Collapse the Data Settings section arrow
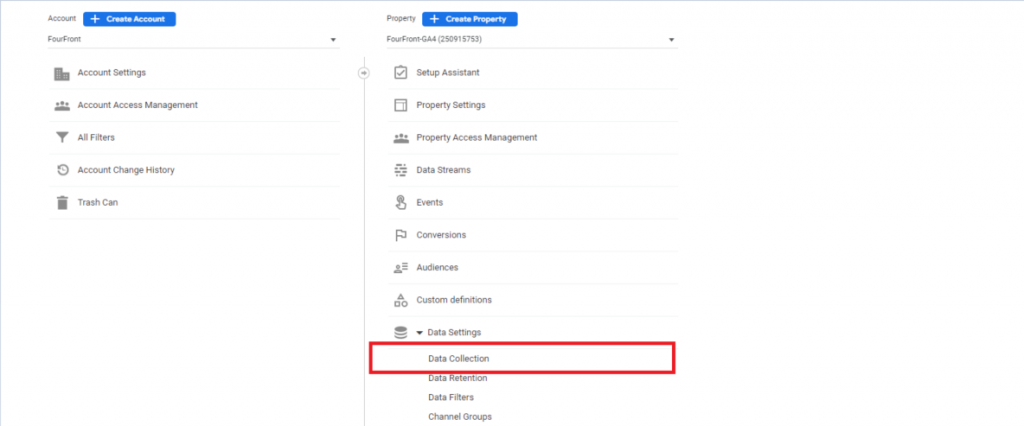1024x426 pixels. (x=419, y=333)
